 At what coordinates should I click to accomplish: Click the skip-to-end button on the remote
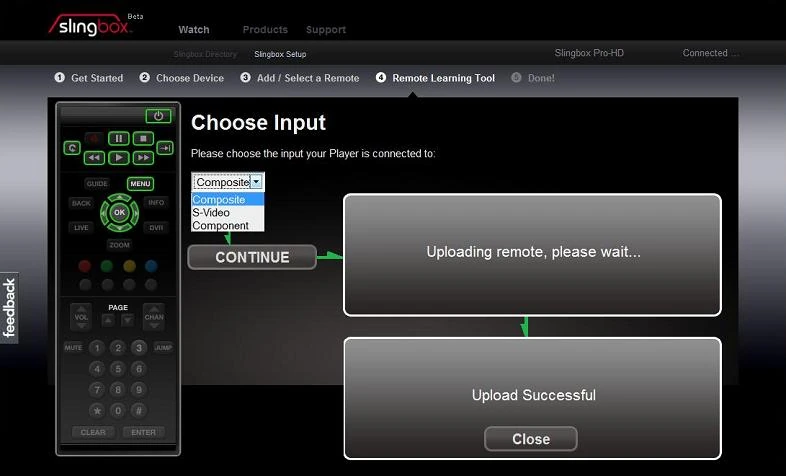165,148
